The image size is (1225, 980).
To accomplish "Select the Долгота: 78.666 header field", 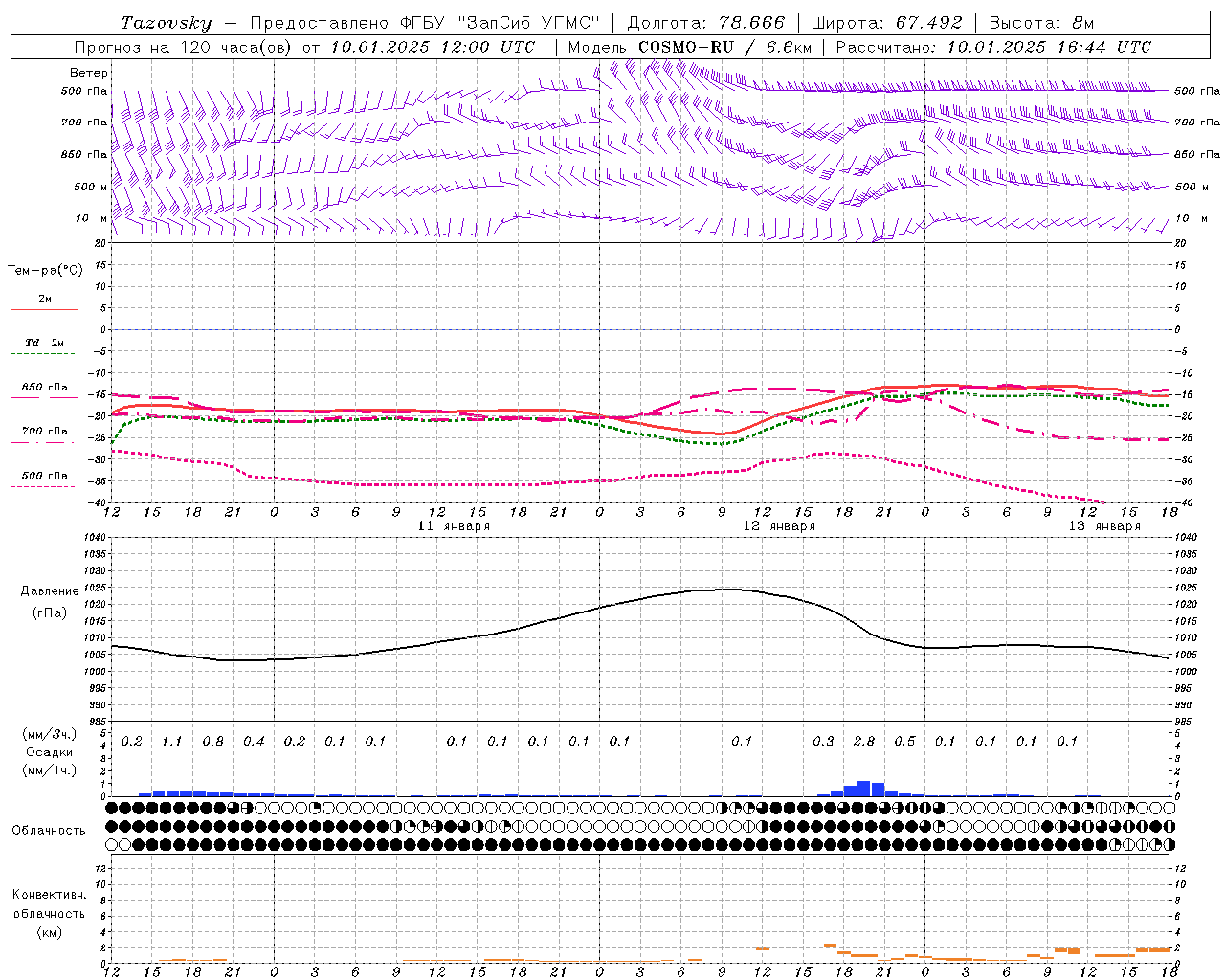I will tap(705, 23).
